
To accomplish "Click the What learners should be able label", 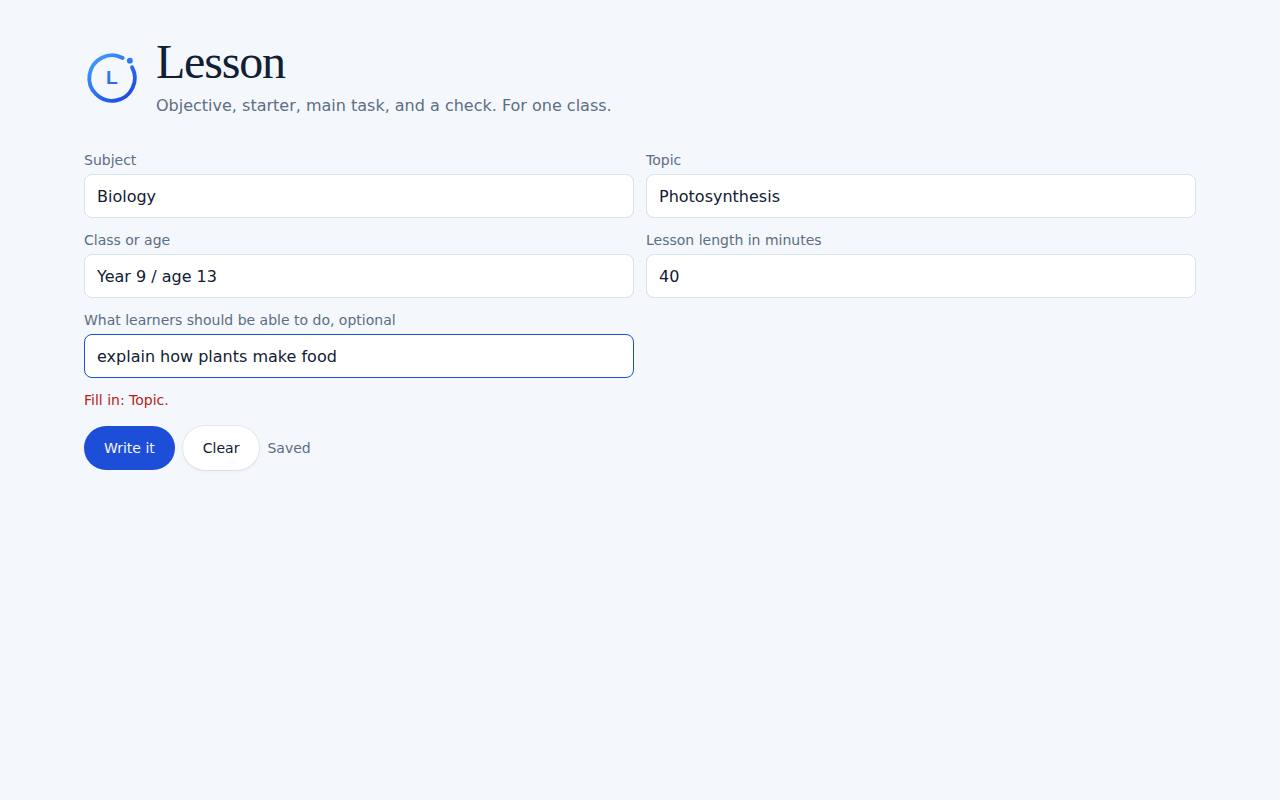I will [x=240, y=320].
